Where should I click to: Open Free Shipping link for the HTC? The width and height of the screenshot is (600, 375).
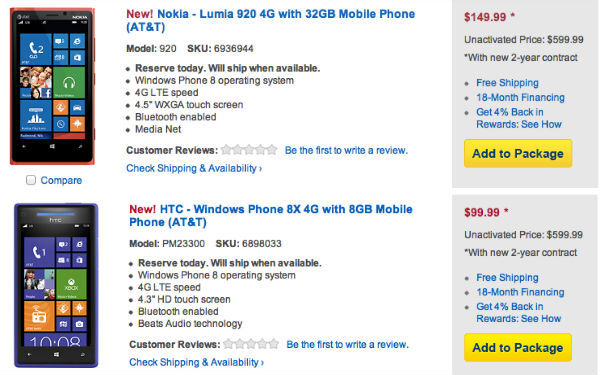click(x=507, y=277)
